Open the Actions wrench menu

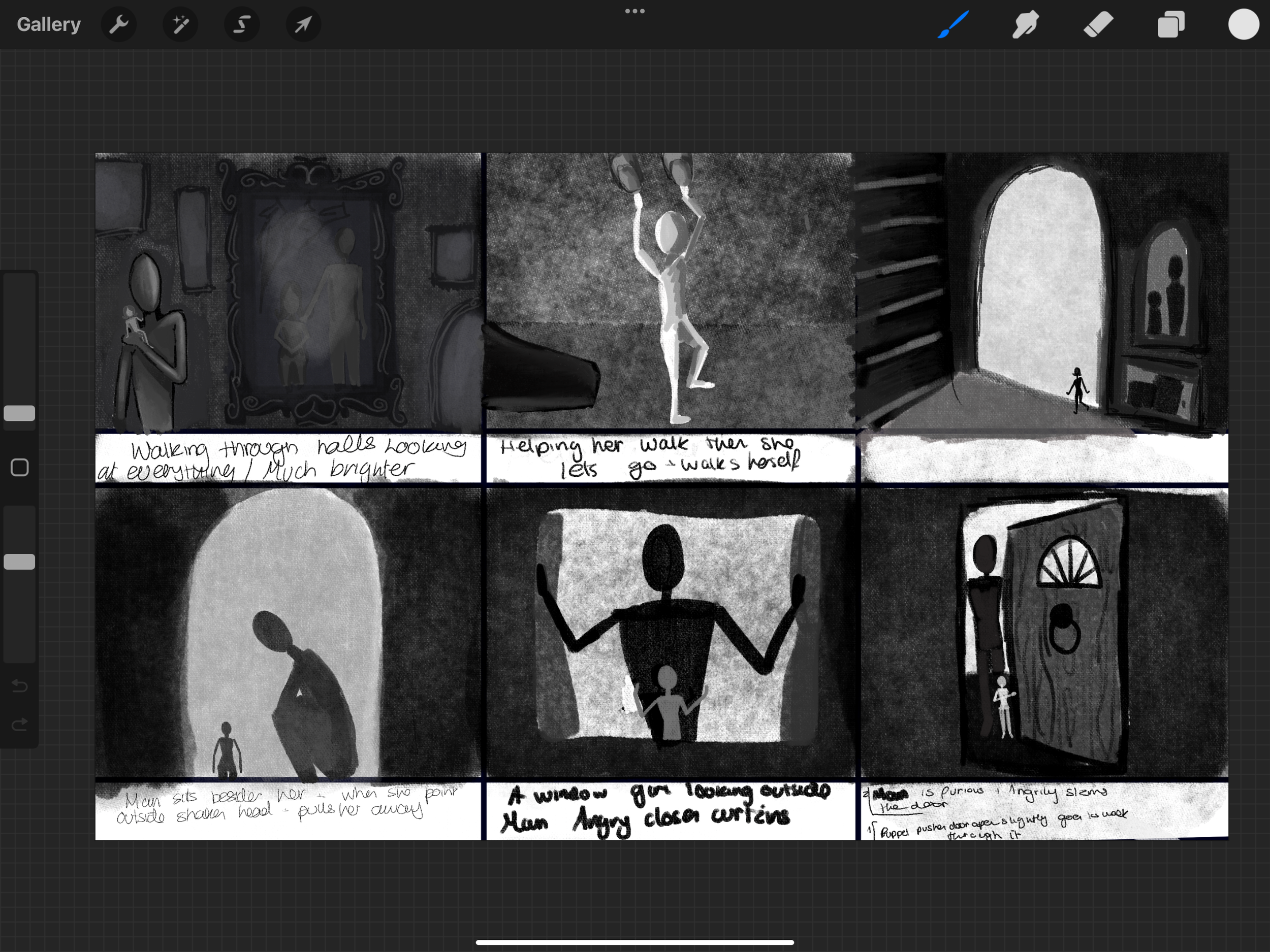pos(119,25)
